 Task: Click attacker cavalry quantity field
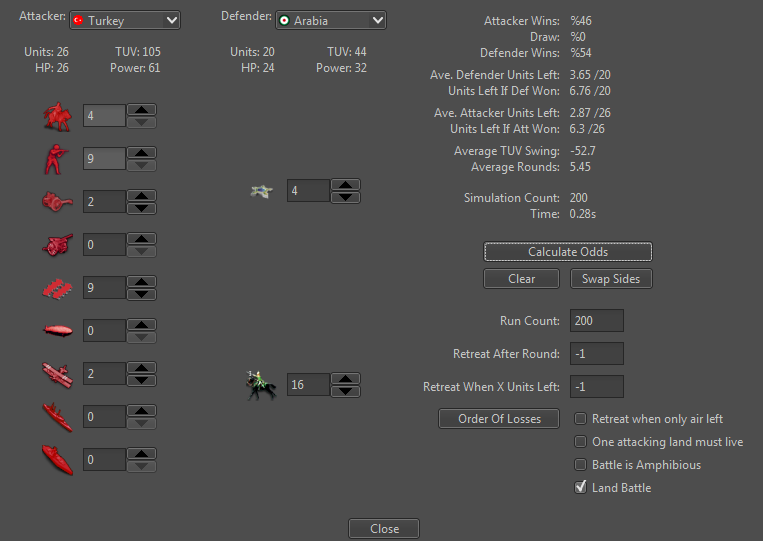(x=105, y=116)
